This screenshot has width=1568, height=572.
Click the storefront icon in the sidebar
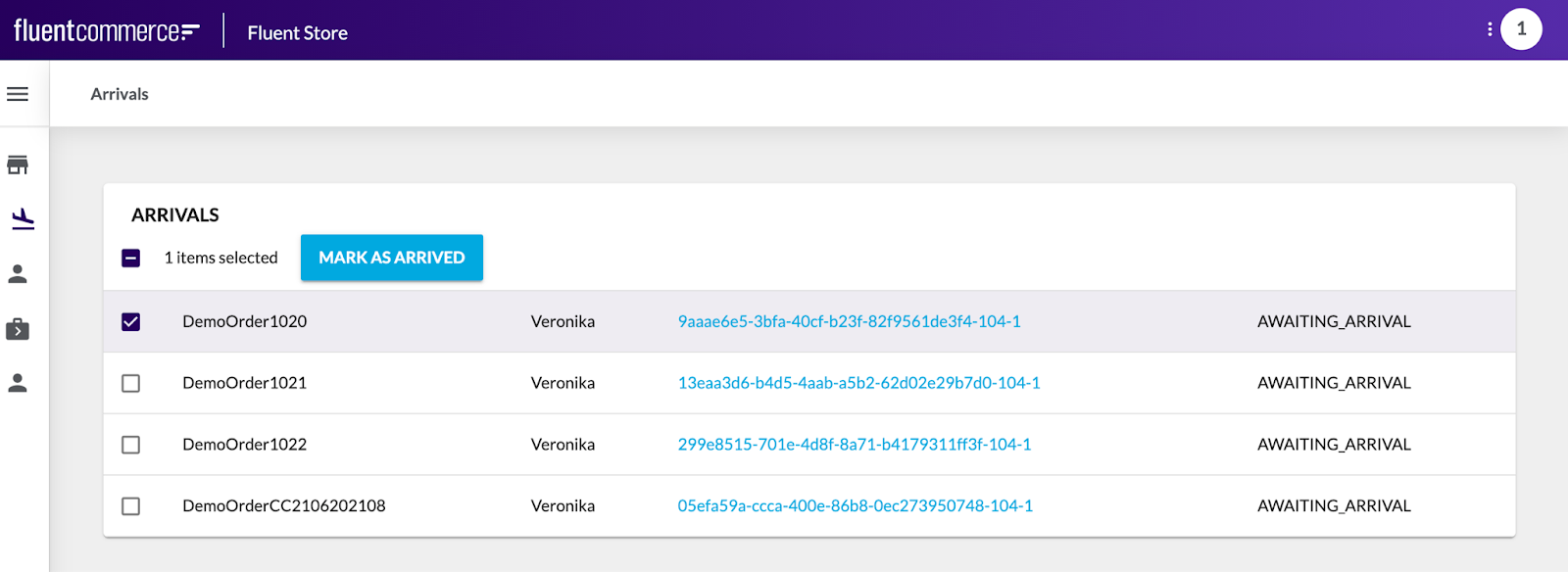tap(18, 165)
